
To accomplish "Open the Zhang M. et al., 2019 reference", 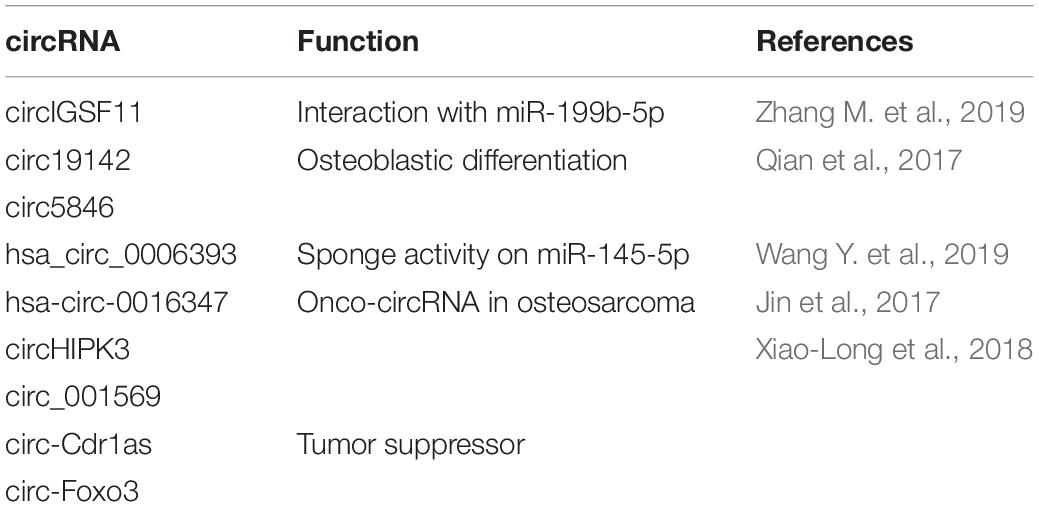I will pos(890,113).
